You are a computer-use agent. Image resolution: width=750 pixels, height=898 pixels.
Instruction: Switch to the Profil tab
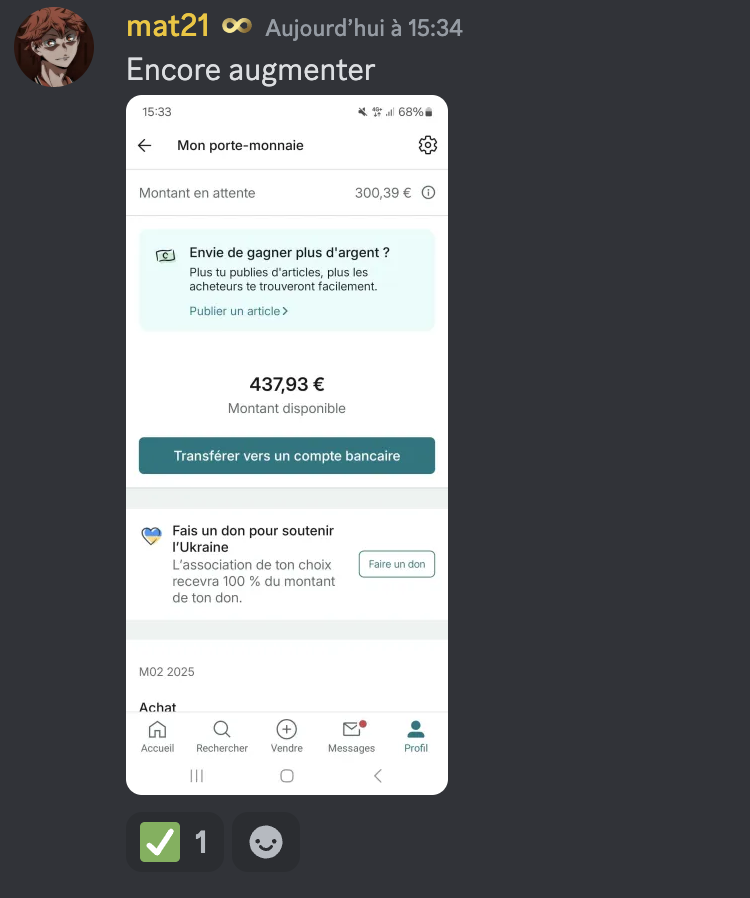pyautogui.click(x=416, y=736)
